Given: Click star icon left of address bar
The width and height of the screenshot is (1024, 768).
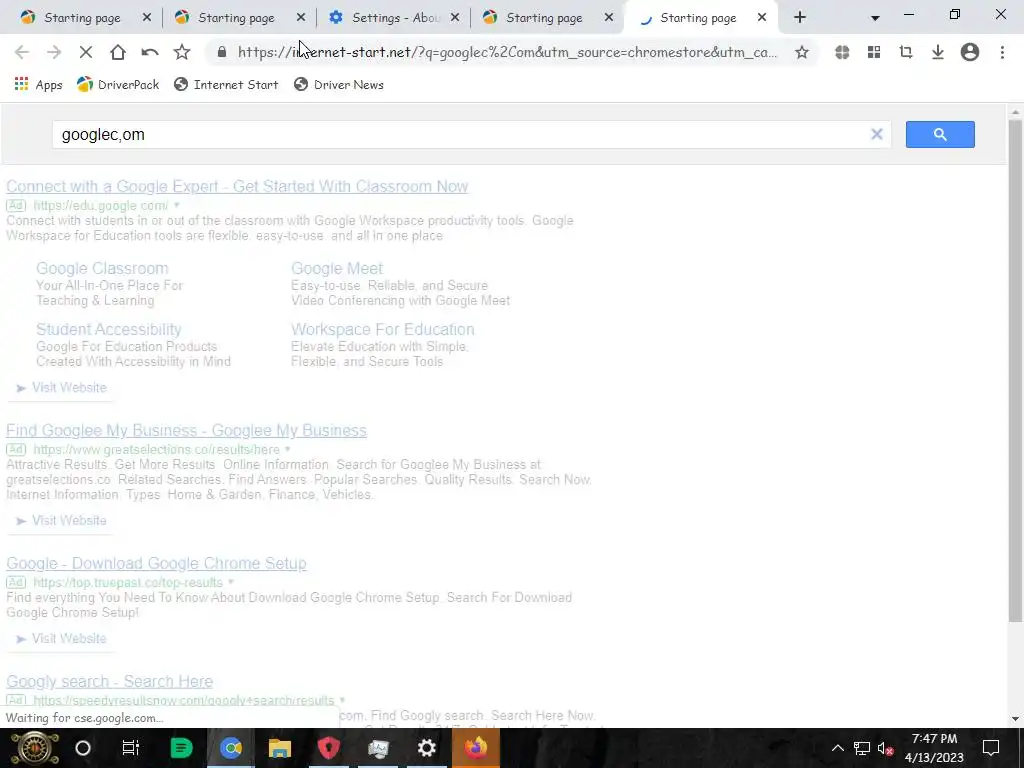Looking at the screenshot, I should tap(182, 52).
